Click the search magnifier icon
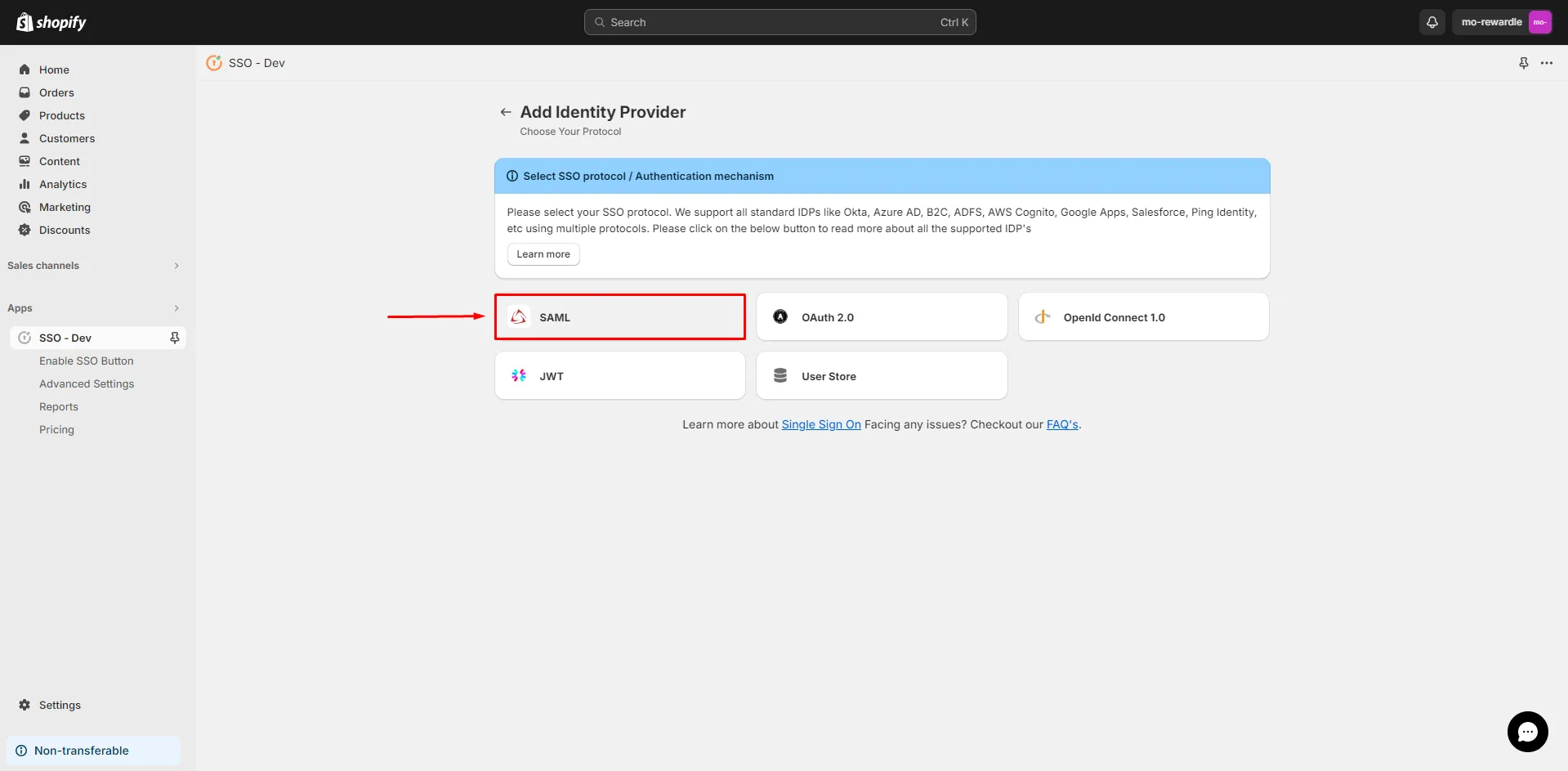 600,22
